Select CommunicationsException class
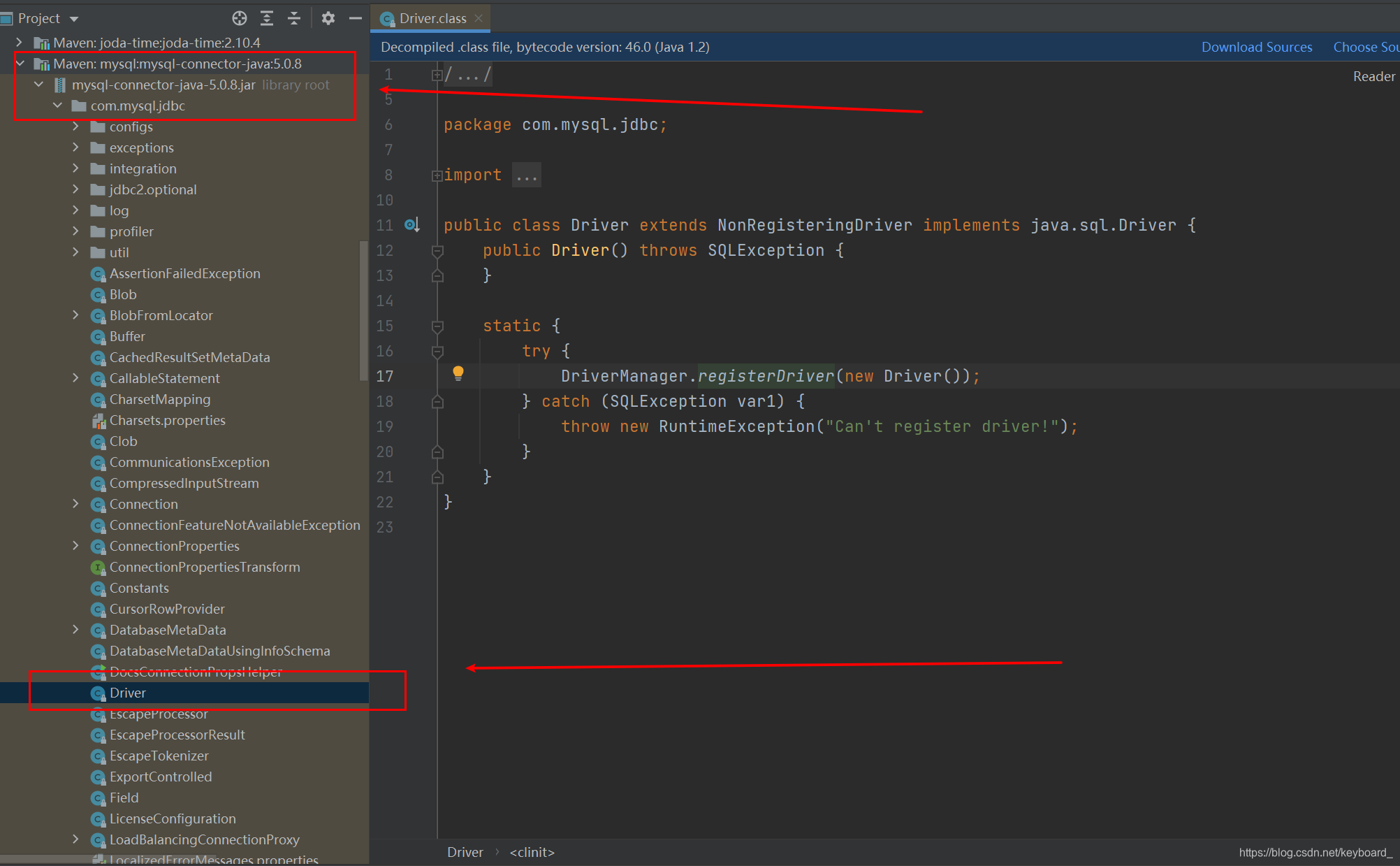Image resolution: width=1400 pixels, height=866 pixels. [x=189, y=462]
